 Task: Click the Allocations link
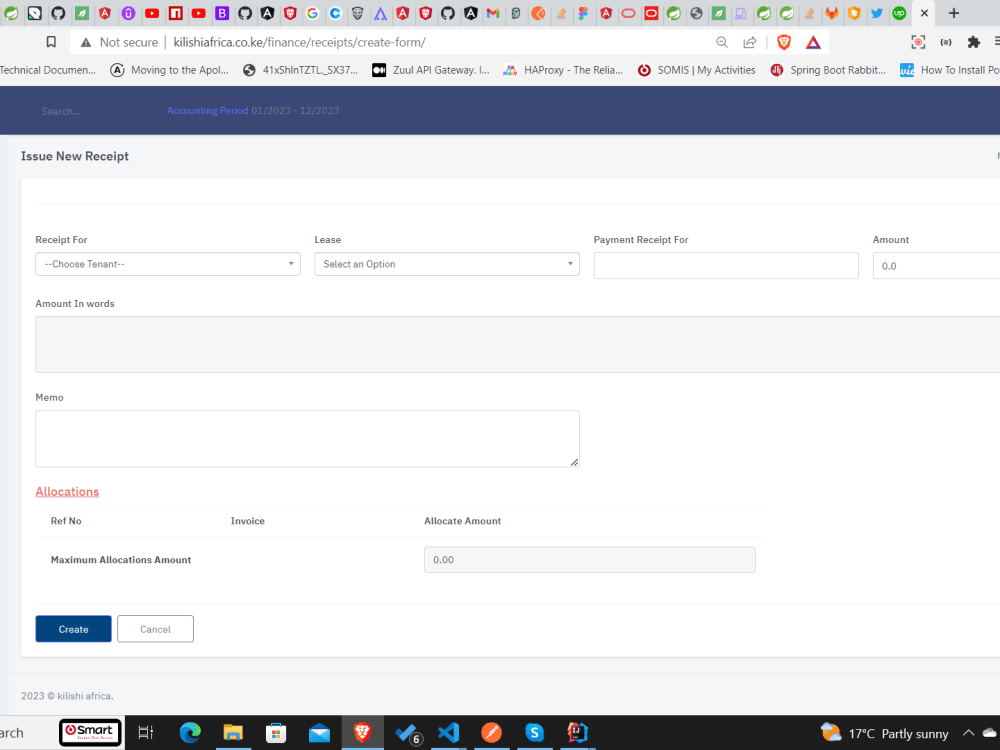coord(67,492)
